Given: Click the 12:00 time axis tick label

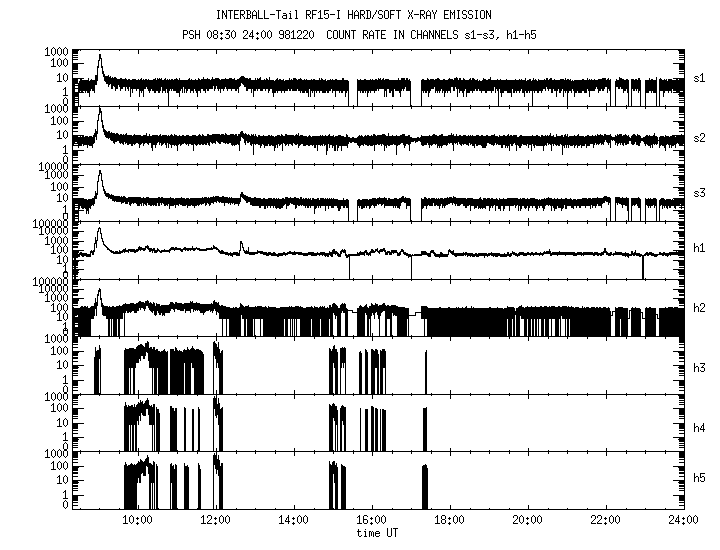Looking at the screenshot, I should pos(215,520).
